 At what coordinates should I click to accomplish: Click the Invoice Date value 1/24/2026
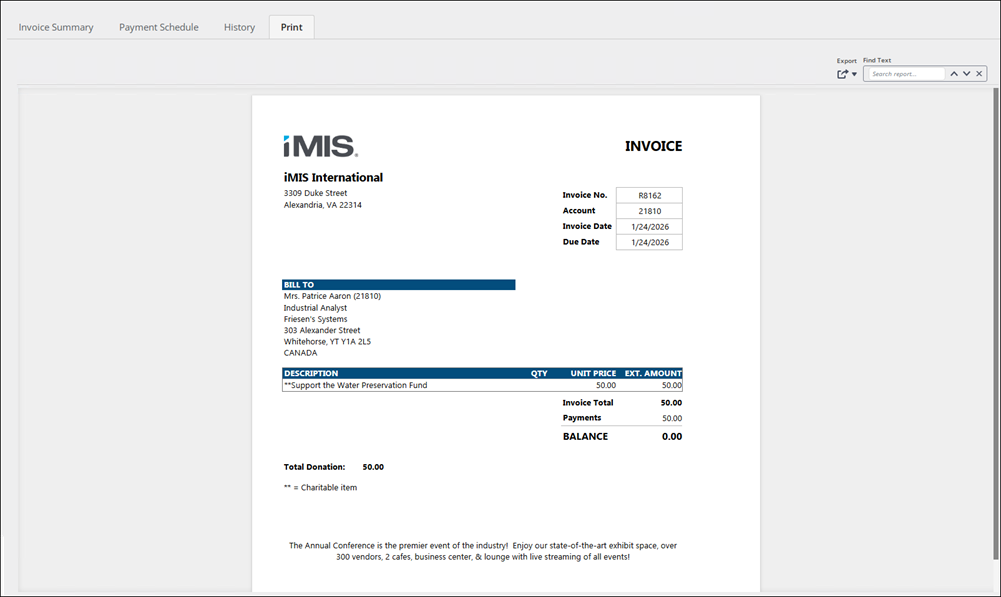point(650,227)
